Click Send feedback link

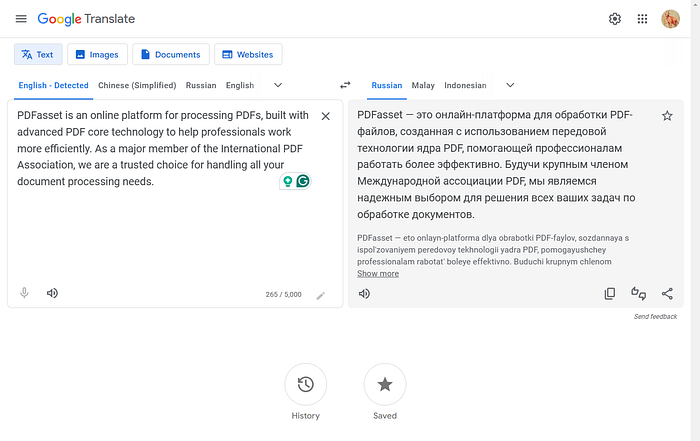pos(655,316)
